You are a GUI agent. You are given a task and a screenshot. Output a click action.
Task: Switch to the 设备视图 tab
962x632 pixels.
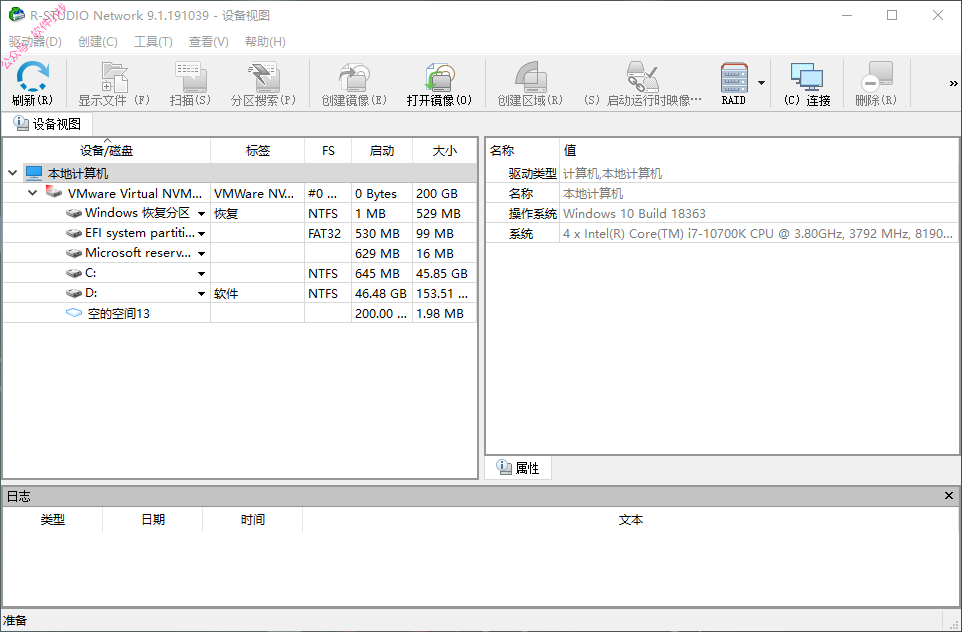47,124
